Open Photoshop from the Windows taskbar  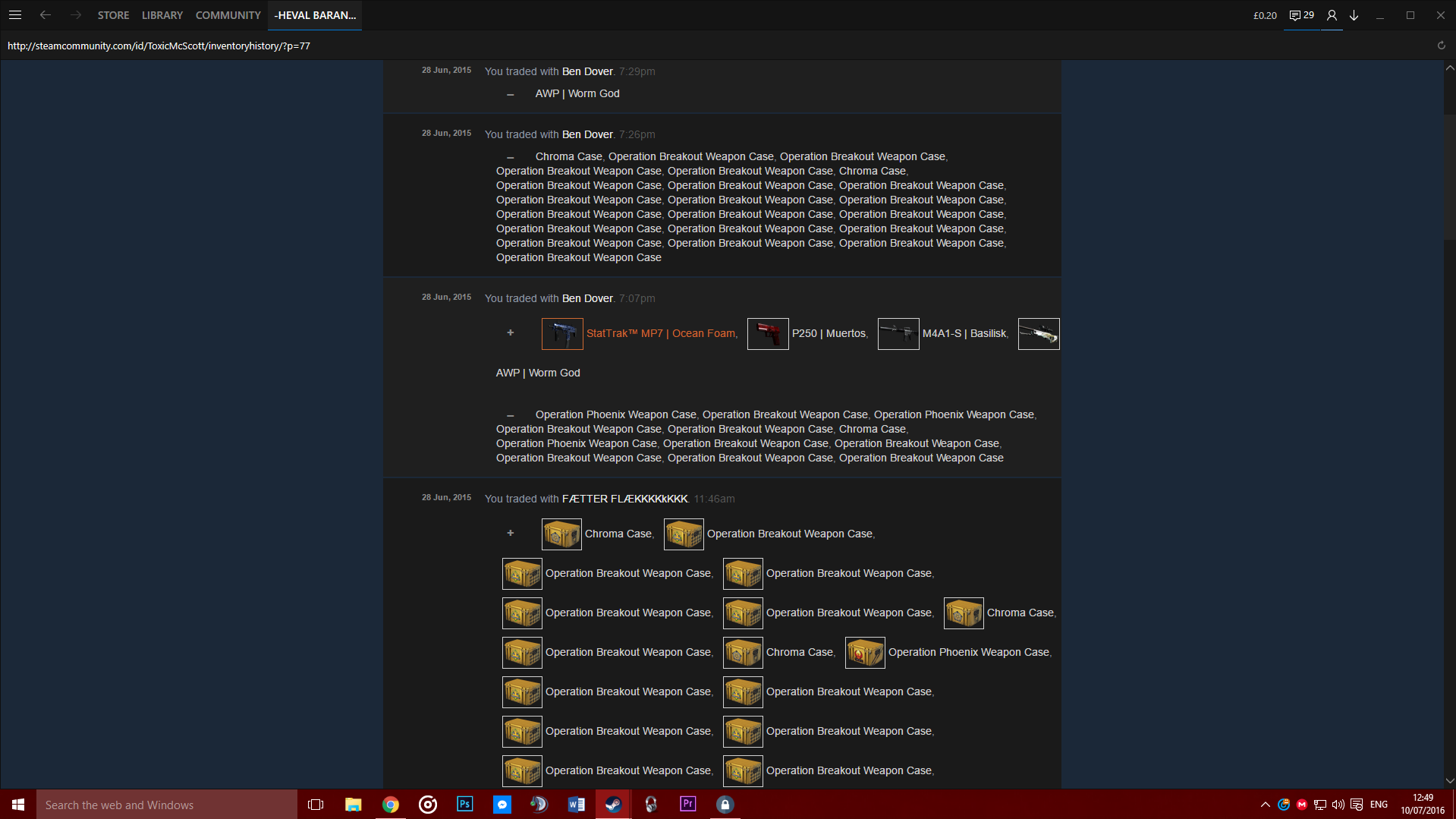click(x=465, y=805)
